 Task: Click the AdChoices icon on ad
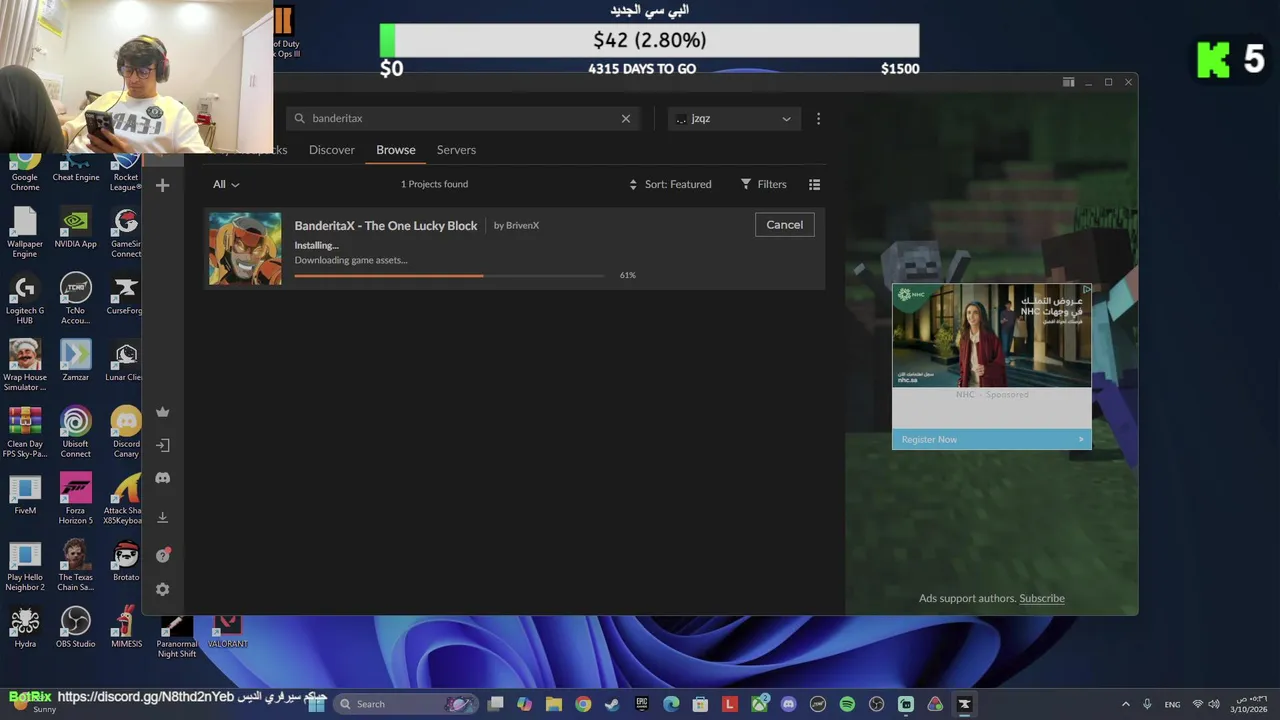(1086, 289)
